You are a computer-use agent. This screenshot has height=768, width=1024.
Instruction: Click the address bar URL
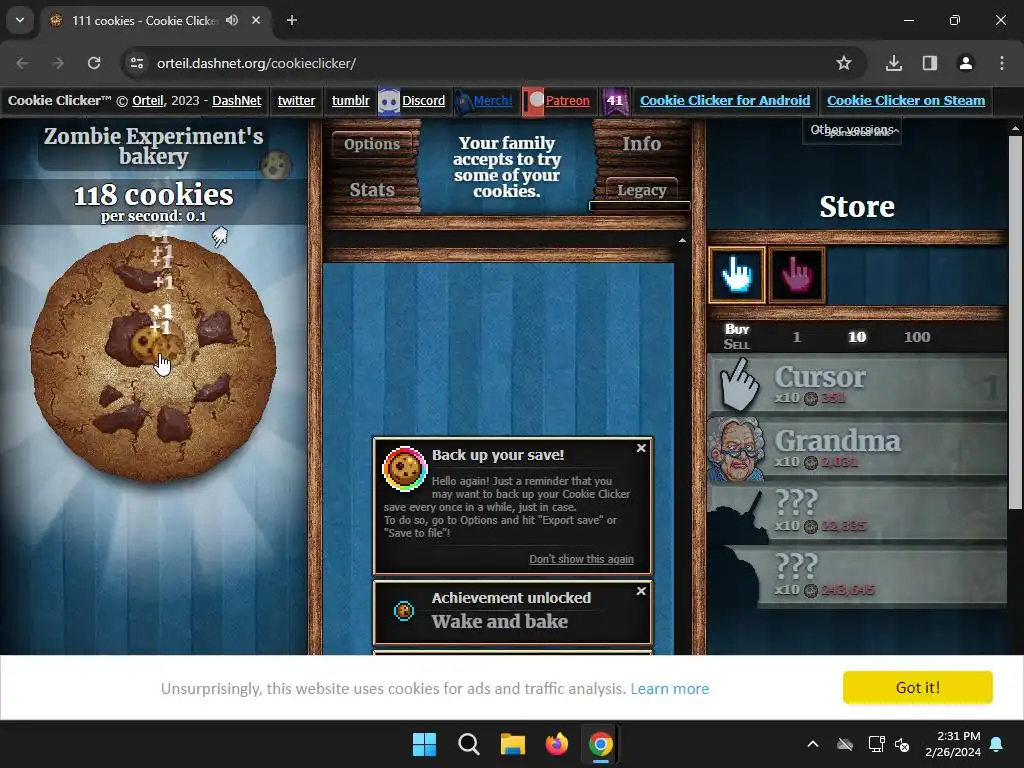[x=256, y=63]
